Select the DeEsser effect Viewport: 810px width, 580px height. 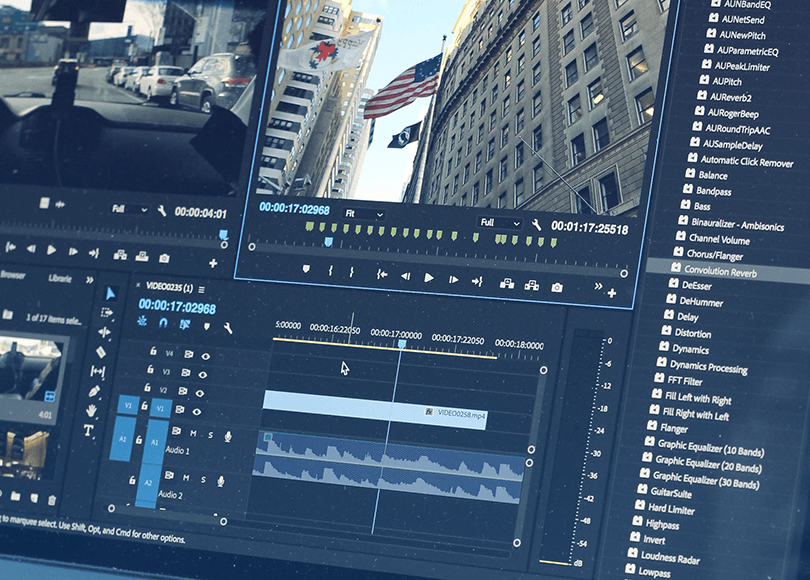tap(696, 286)
